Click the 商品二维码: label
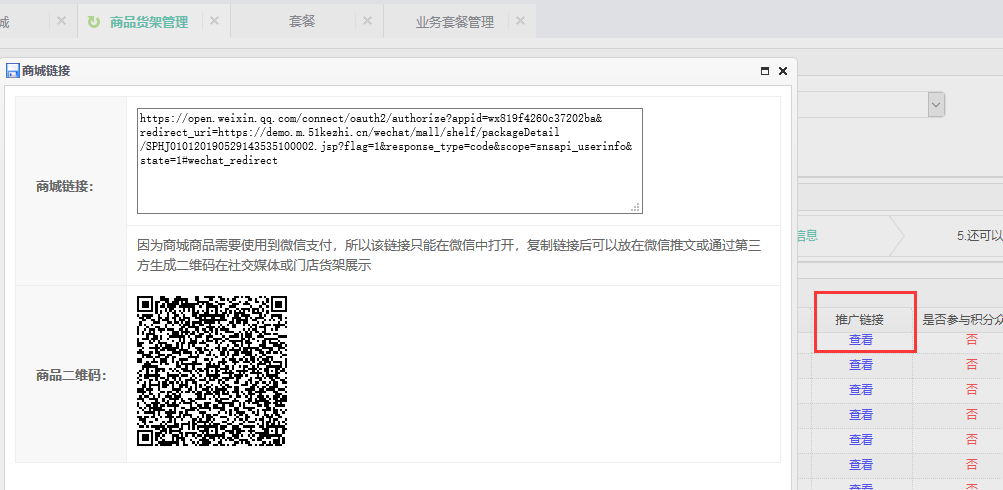The height and width of the screenshot is (490, 1003). pos(71,375)
